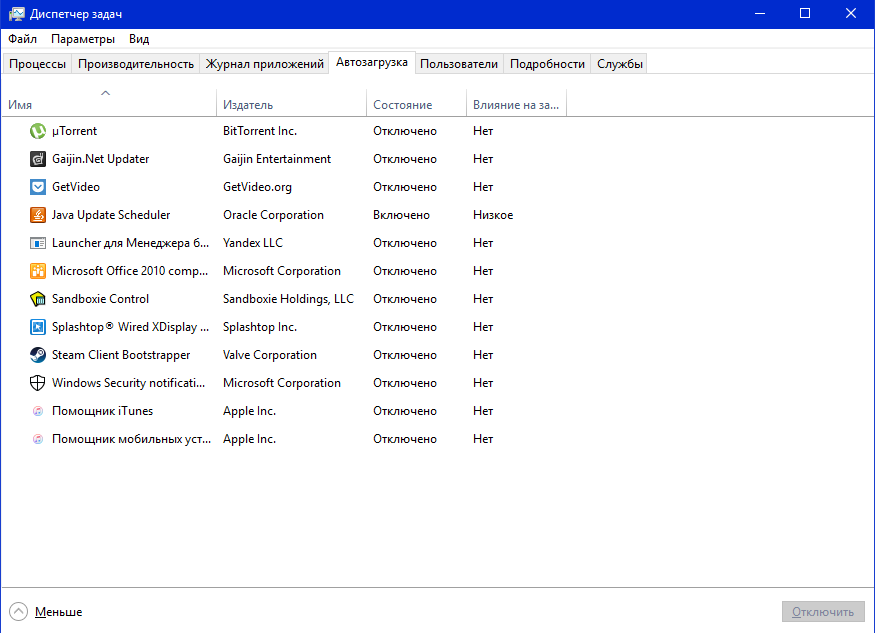Minimize the Диспетчер задач window
The image size is (875, 633).
[x=759, y=13]
